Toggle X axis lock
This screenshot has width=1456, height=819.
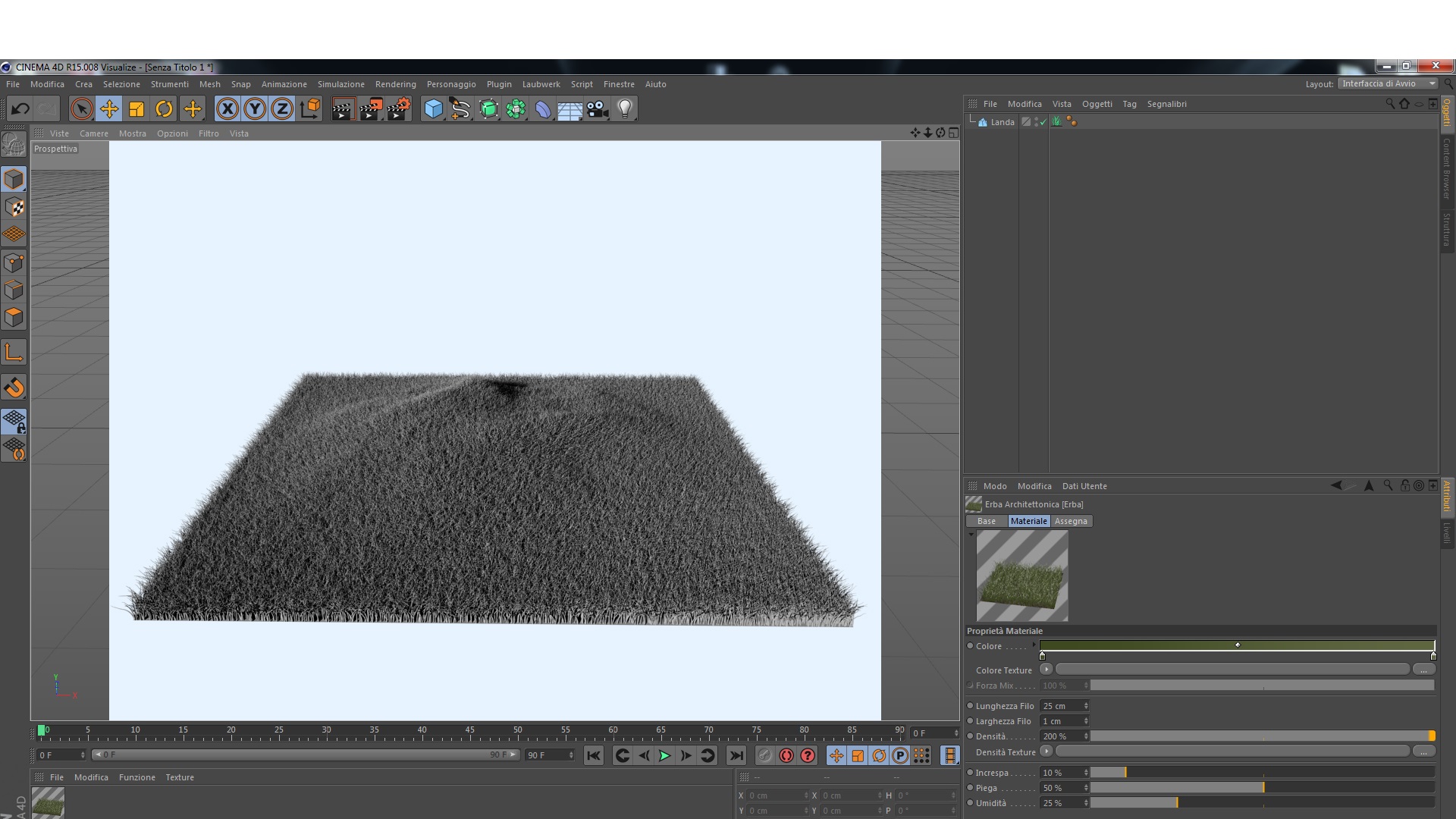pos(227,109)
